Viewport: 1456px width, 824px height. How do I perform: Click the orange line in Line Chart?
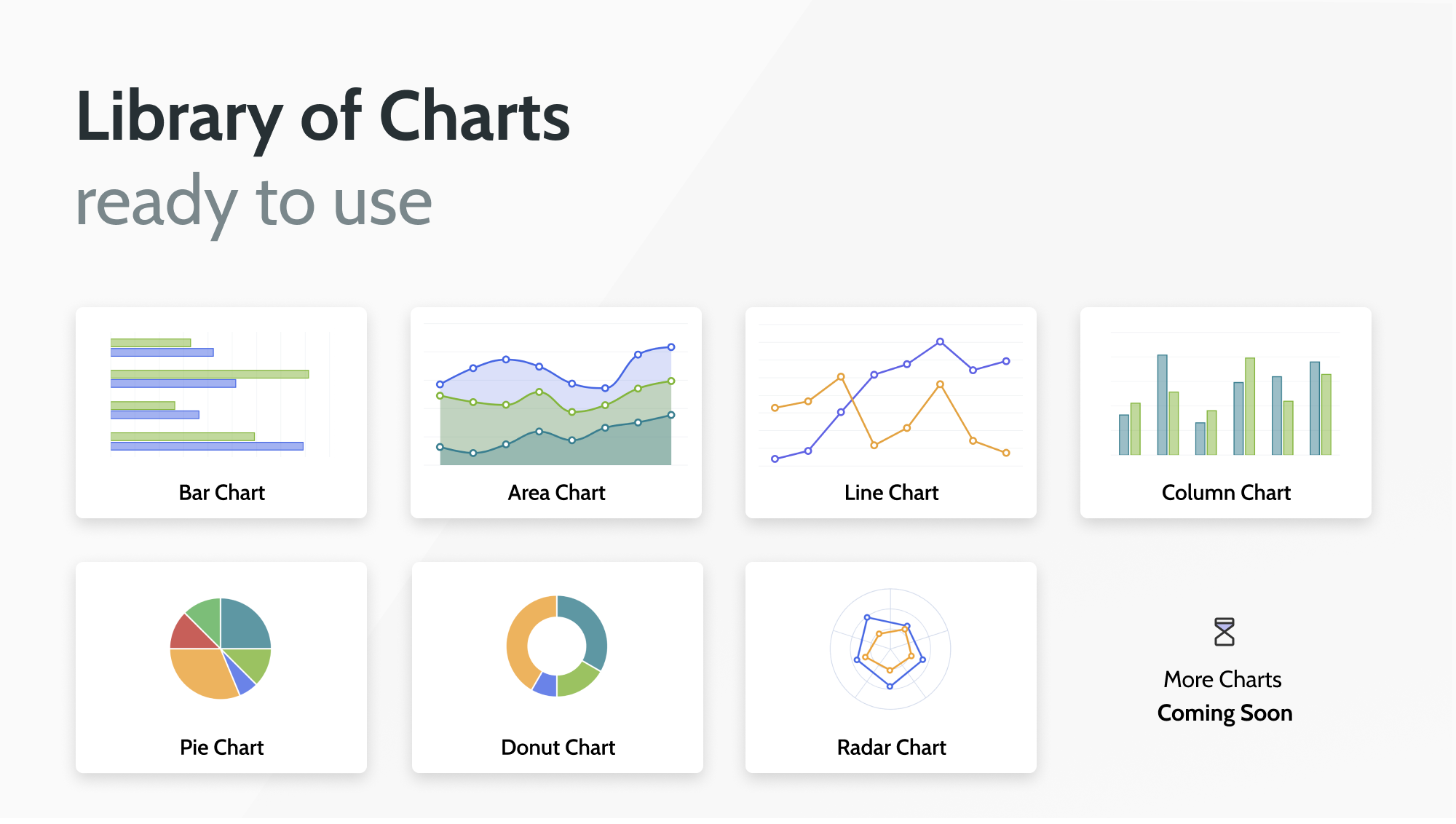[x=890, y=414]
